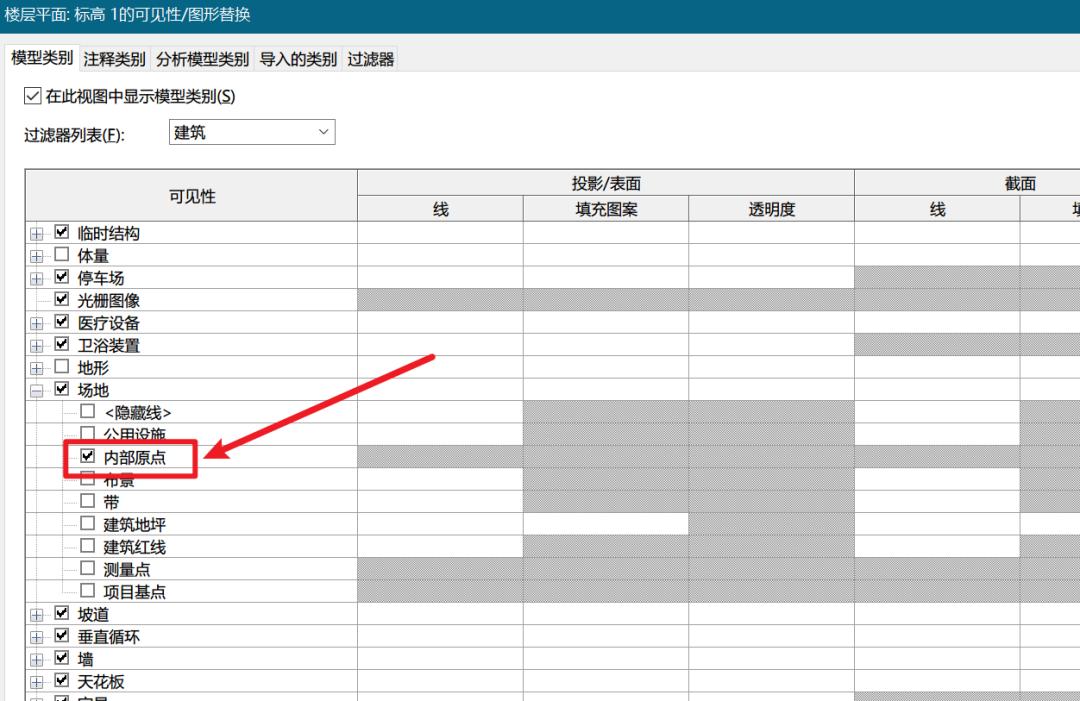Uncheck the 垂直循环 visibility checkbox

62,635
